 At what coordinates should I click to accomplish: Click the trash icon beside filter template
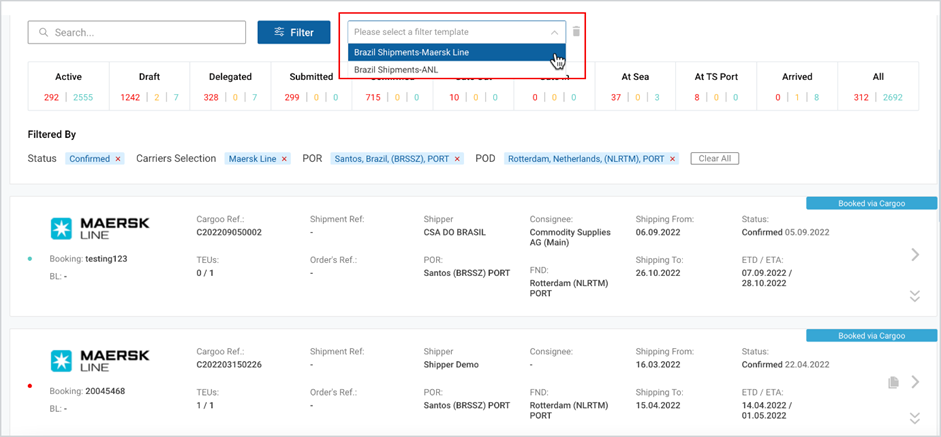(576, 32)
